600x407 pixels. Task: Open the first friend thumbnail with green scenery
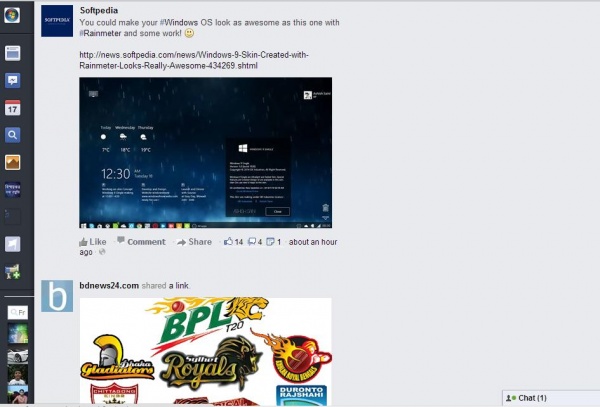pos(18,333)
